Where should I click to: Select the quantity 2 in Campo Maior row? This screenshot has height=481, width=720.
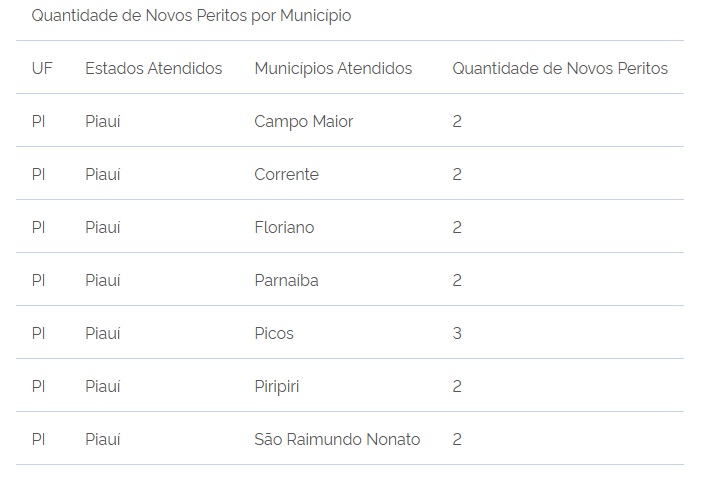point(457,121)
